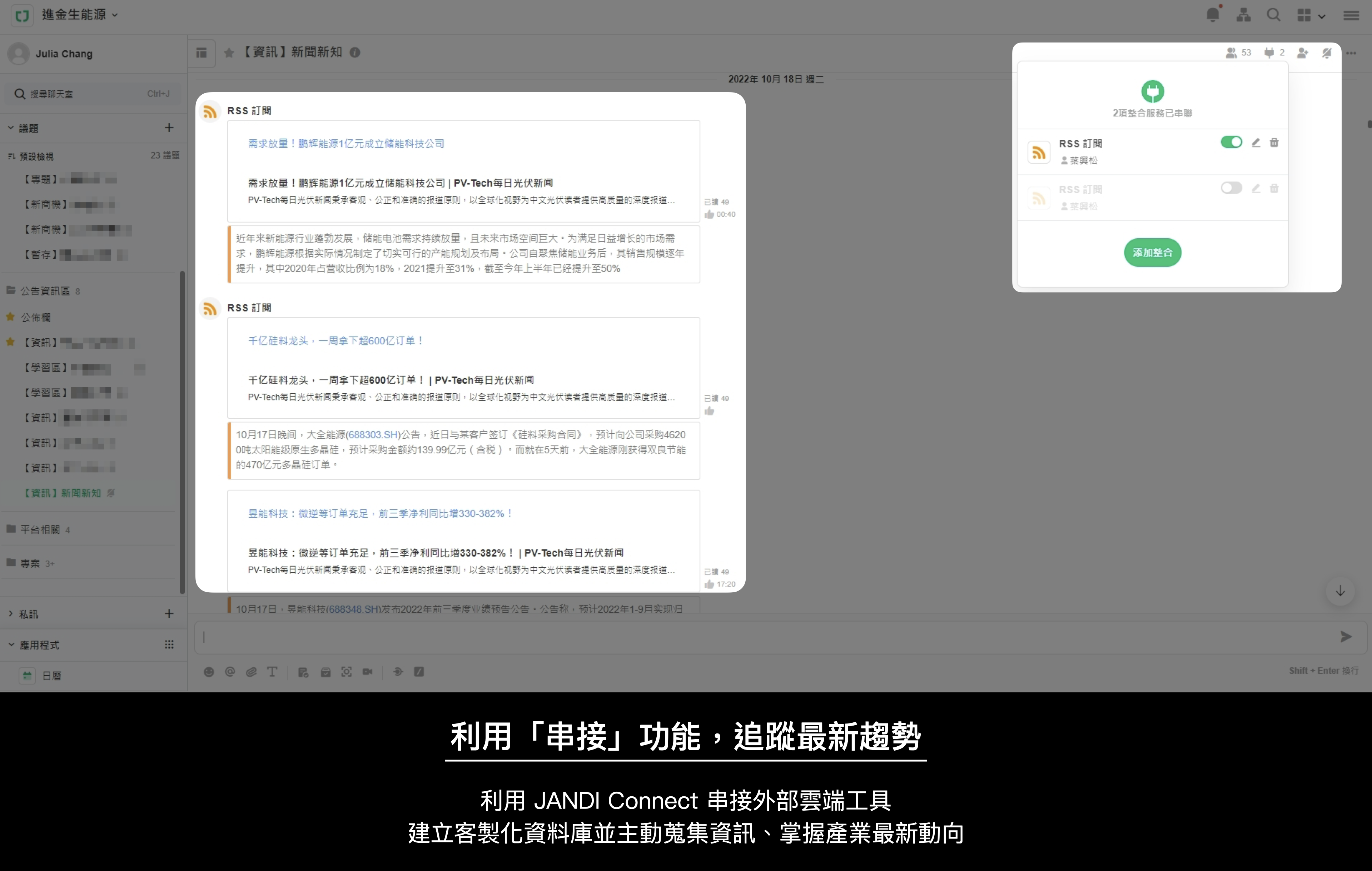Click the video call camera icon
This screenshot has height=871, width=1372.
pos(368,672)
